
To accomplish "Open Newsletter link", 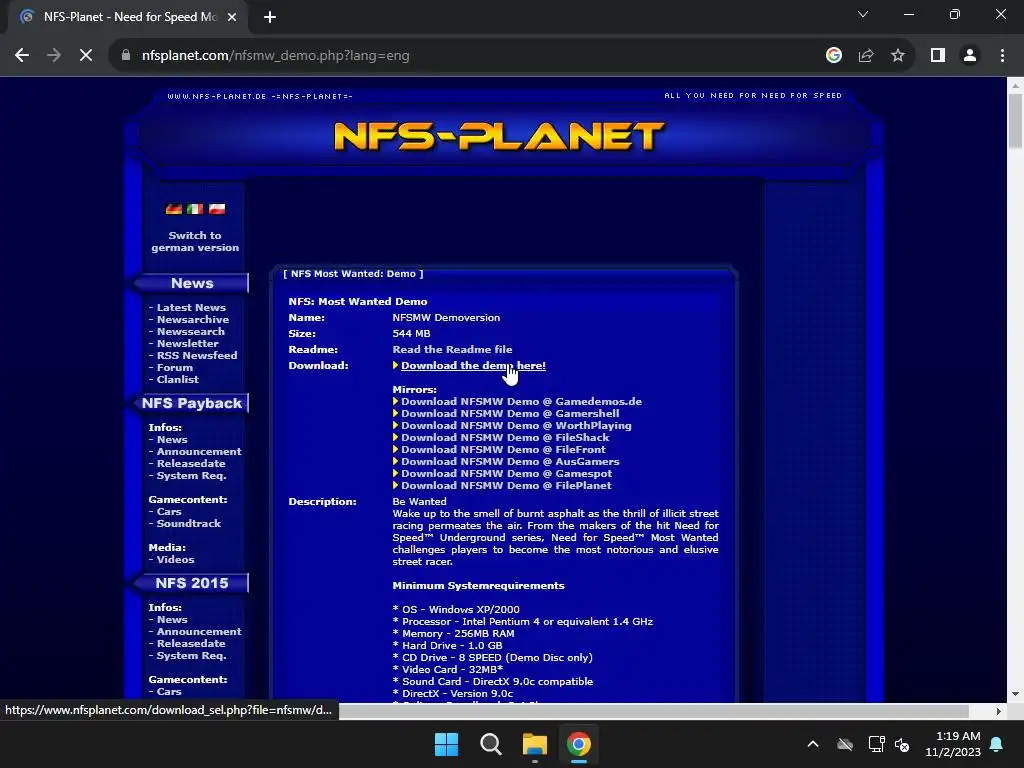I will point(187,344).
